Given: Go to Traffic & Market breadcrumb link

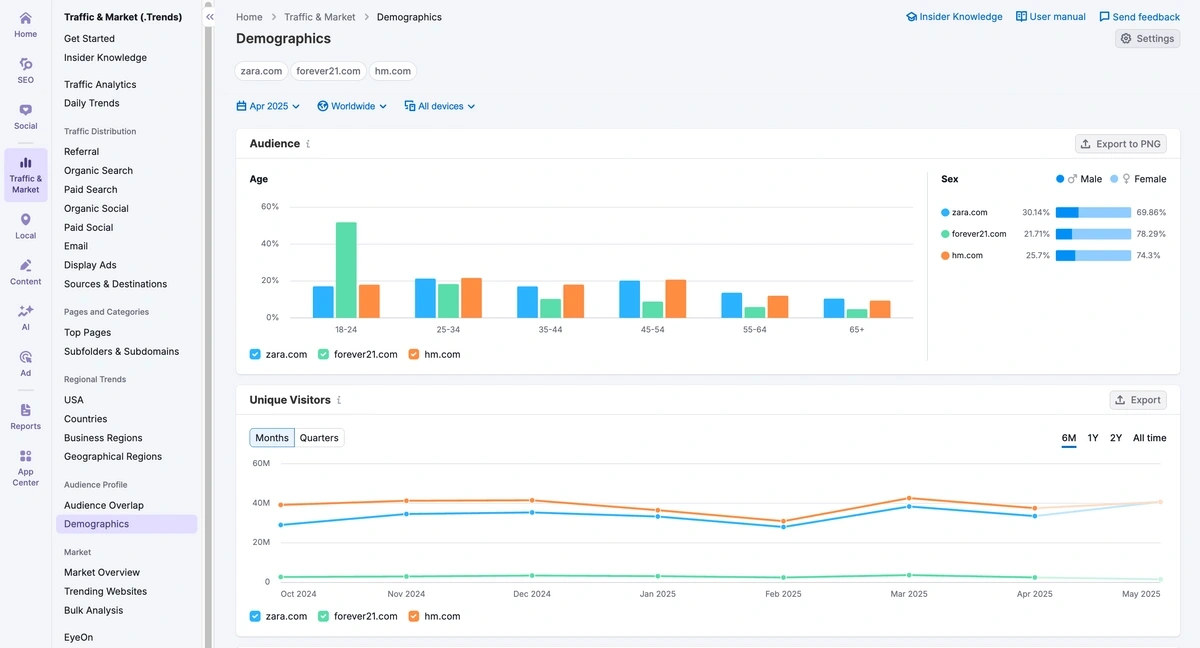Looking at the screenshot, I should (x=320, y=17).
